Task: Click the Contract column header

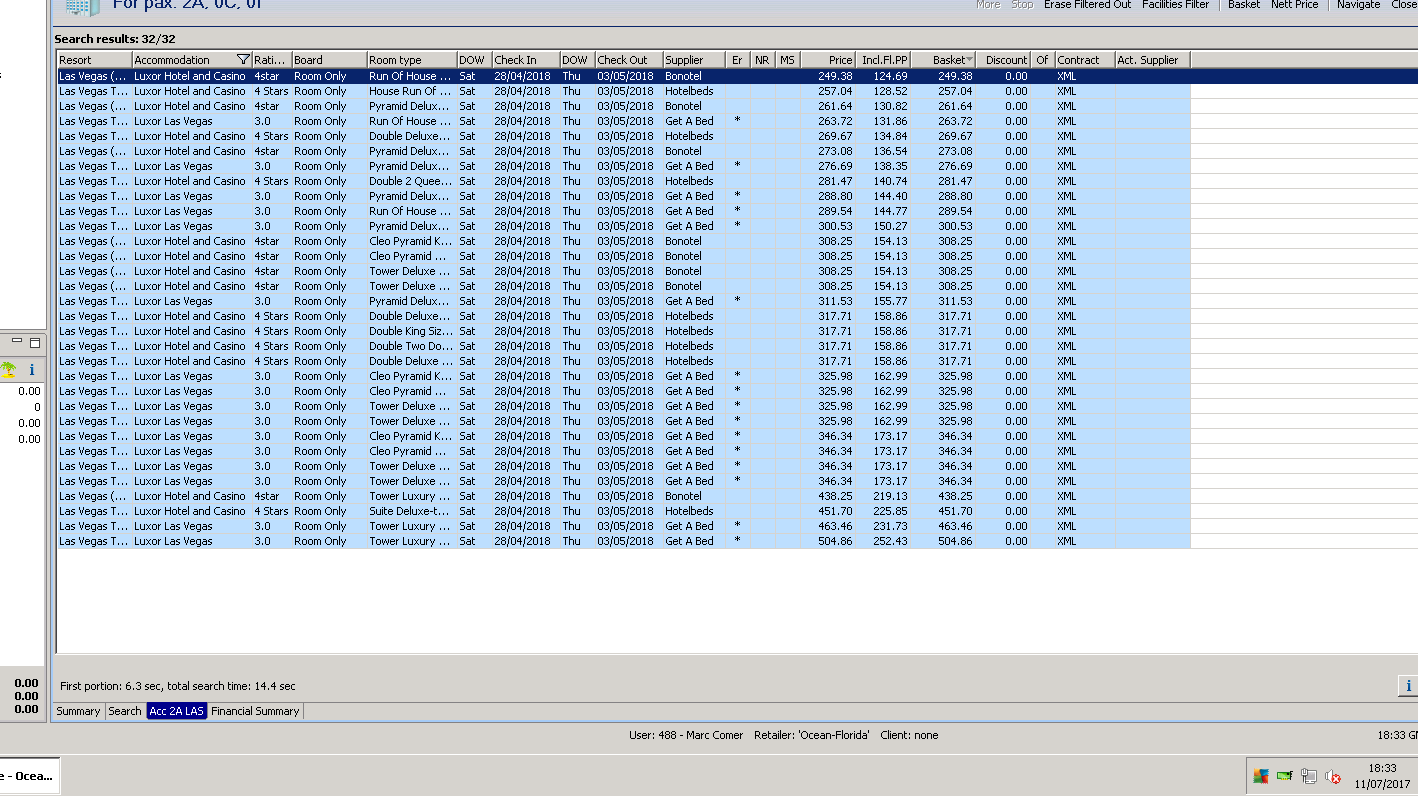Action: click(x=1085, y=60)
